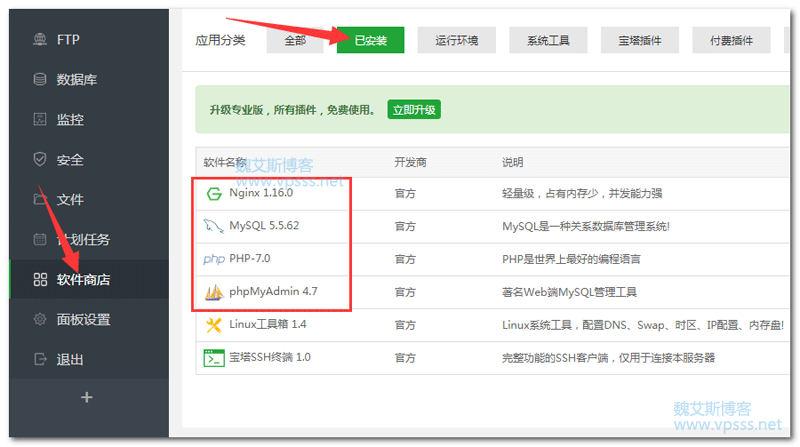
Task: Select 安全 in the sidebar
Action: point(70,160)
